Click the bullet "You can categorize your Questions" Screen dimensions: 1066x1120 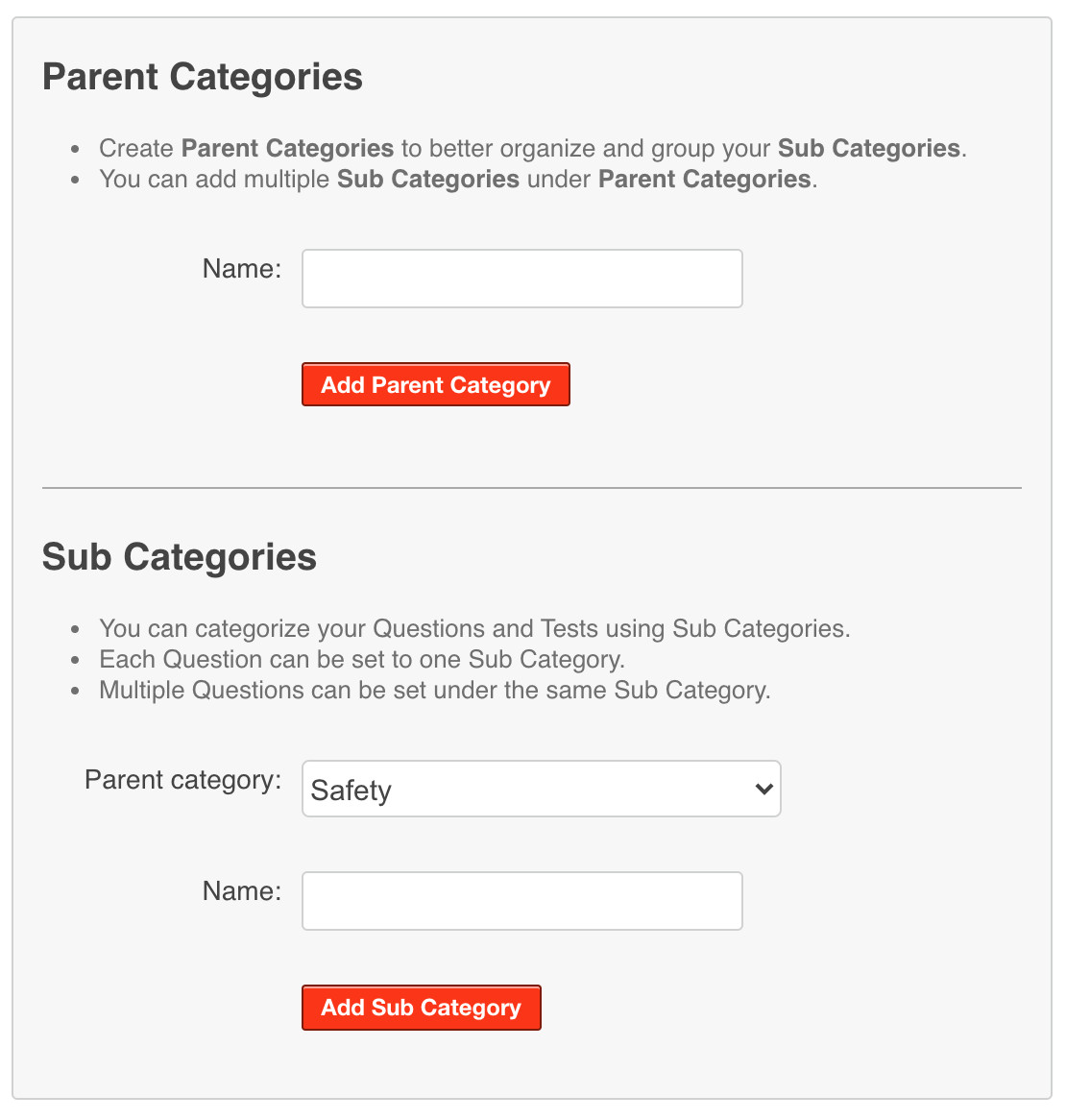[474, 629]
